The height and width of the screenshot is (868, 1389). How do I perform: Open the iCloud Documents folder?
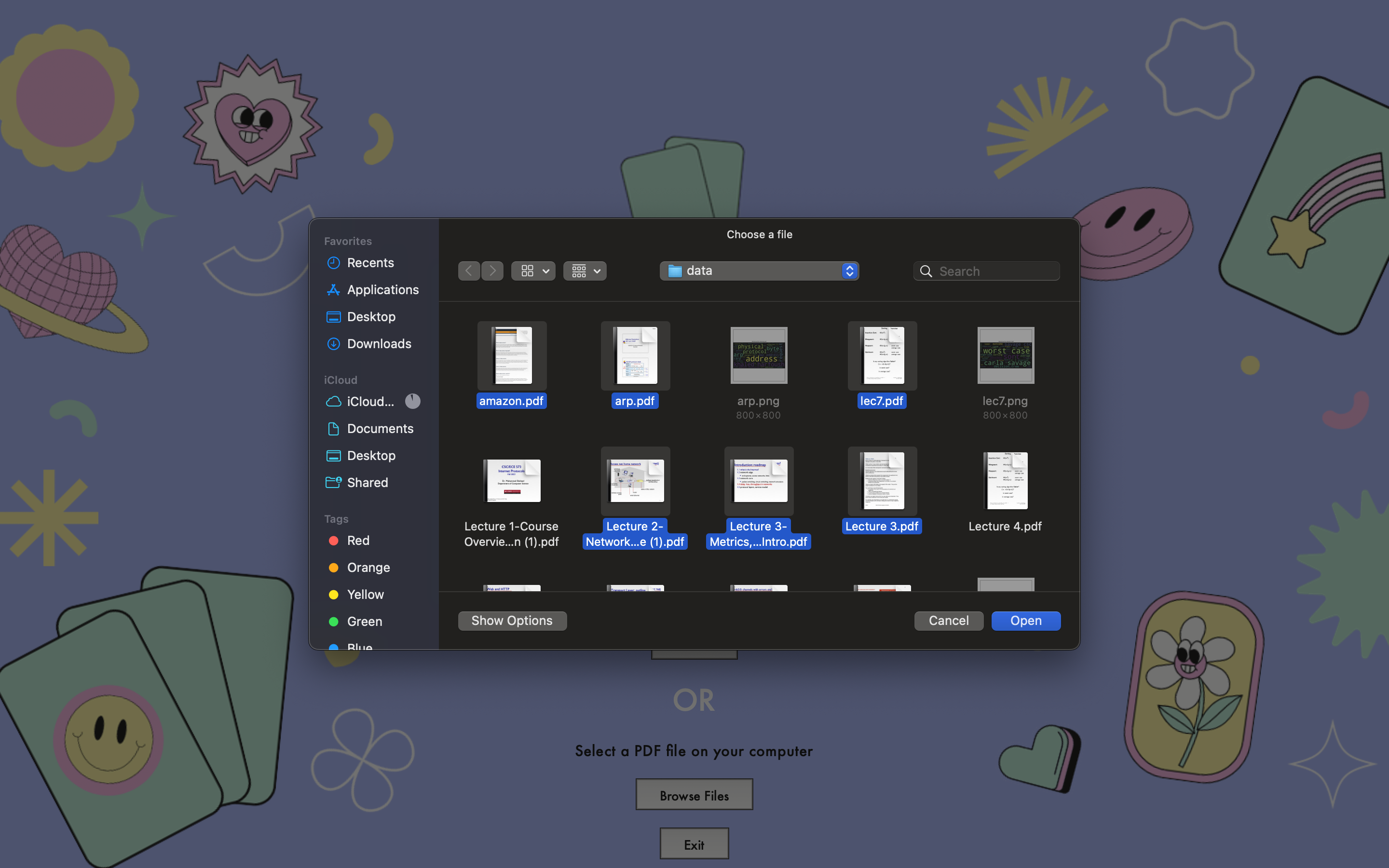tap(380, 429)
